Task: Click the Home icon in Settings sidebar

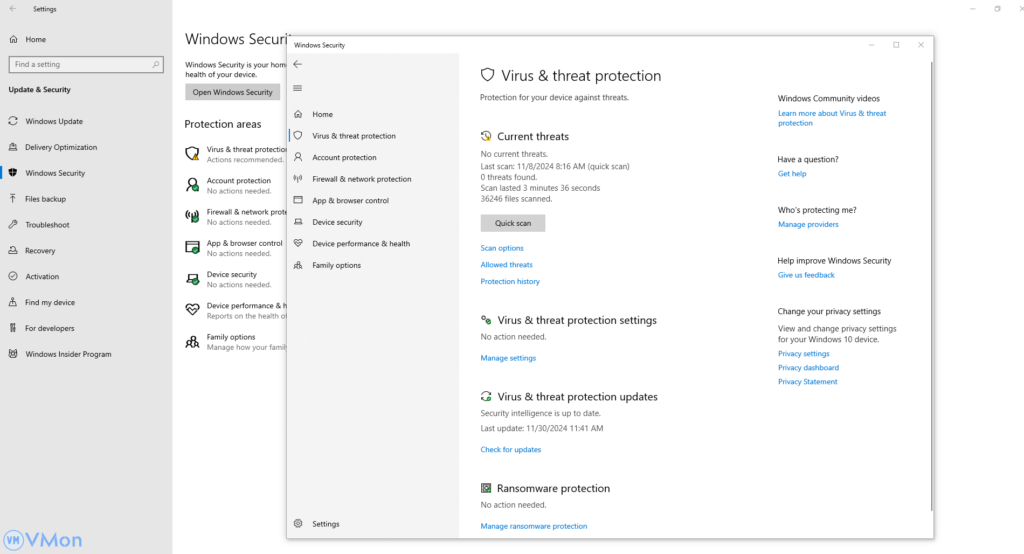Action: (13, 39)
